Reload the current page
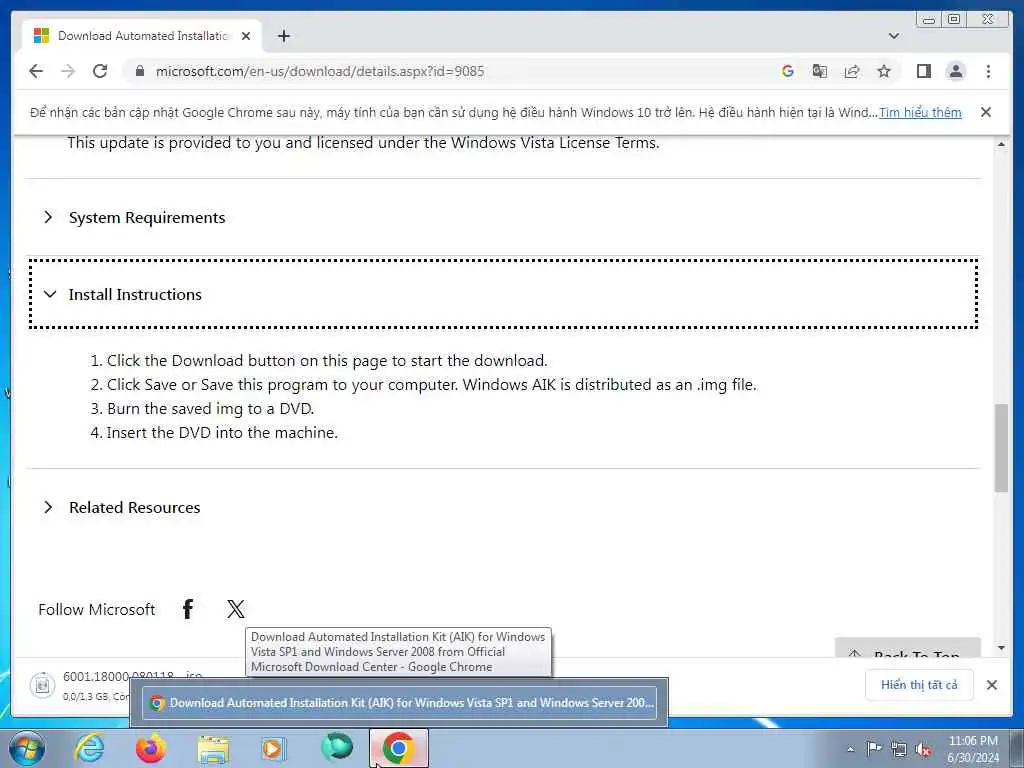 (x=100, y=71)
